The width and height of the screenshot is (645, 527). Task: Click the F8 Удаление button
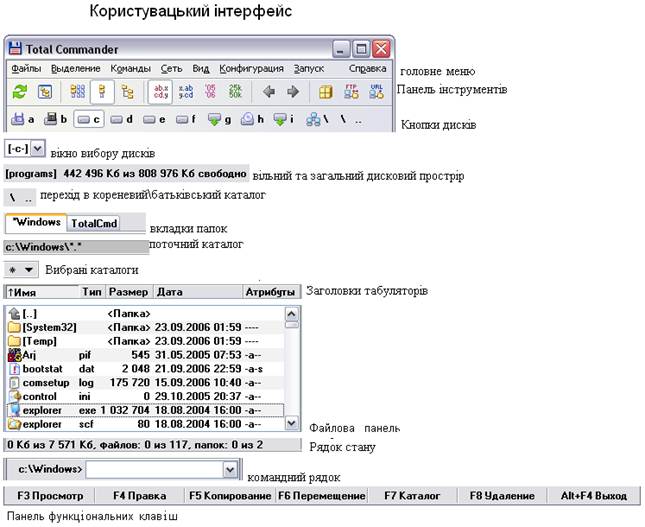point(502,496)
